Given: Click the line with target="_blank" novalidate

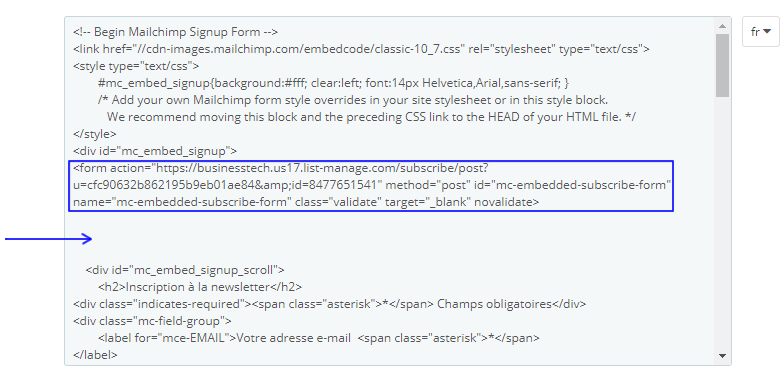Looking at the screenshot, I should tap(306, 202).
